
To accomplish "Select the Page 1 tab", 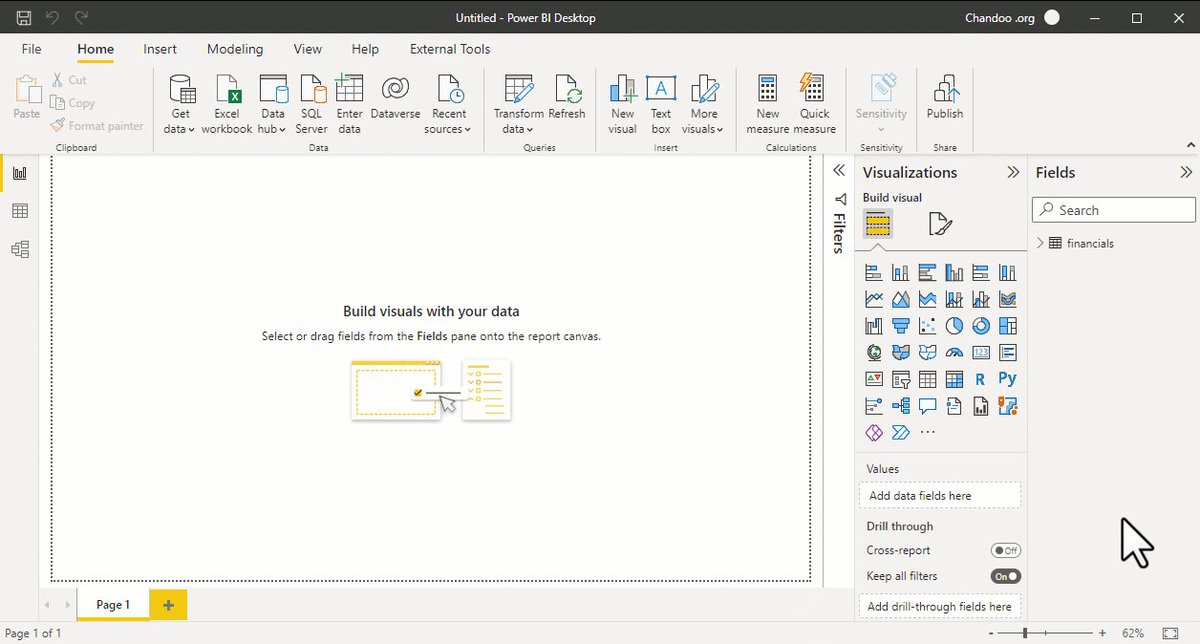I will (113, 605).
